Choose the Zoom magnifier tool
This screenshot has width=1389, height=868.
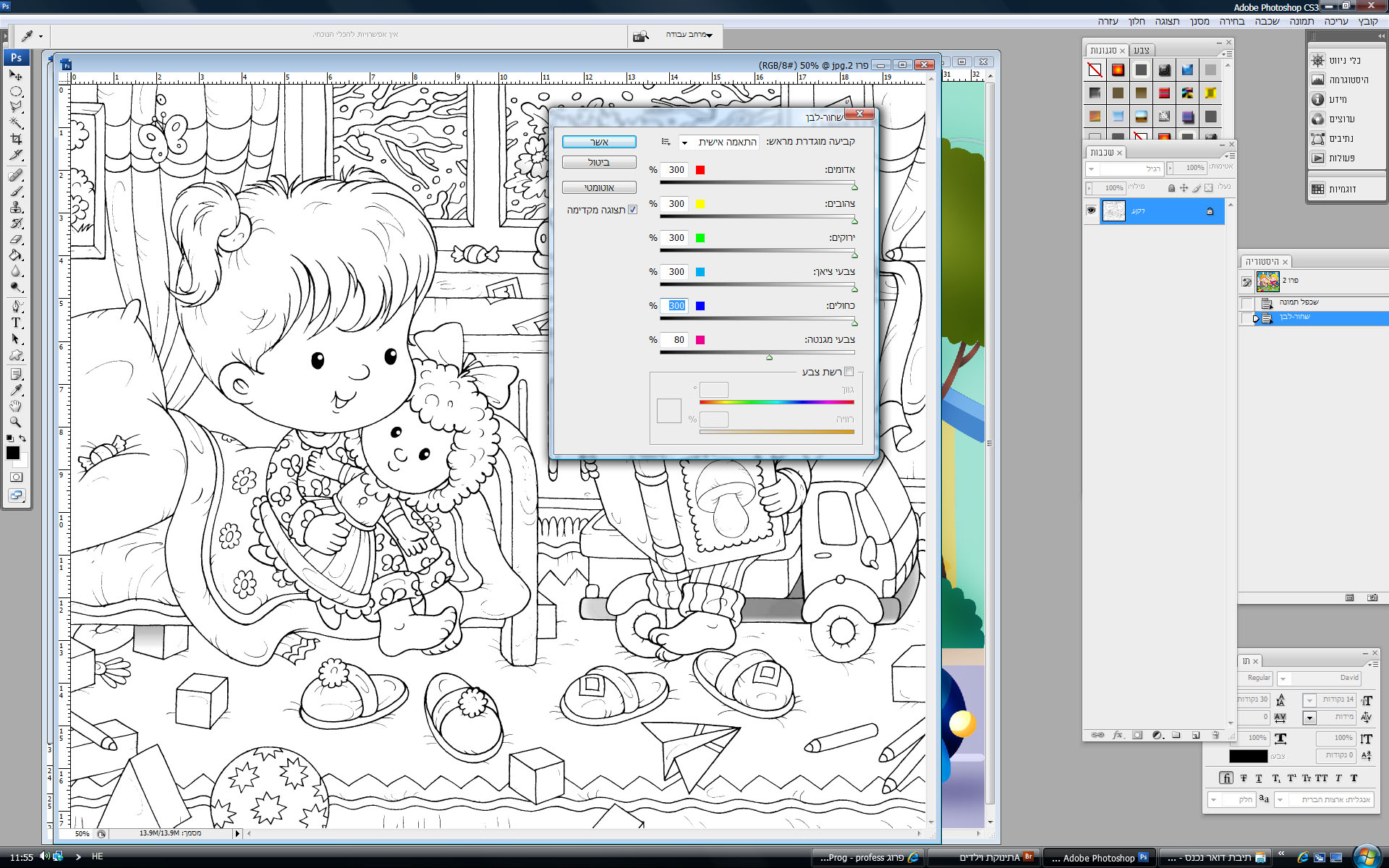click(x=16, y=422)
